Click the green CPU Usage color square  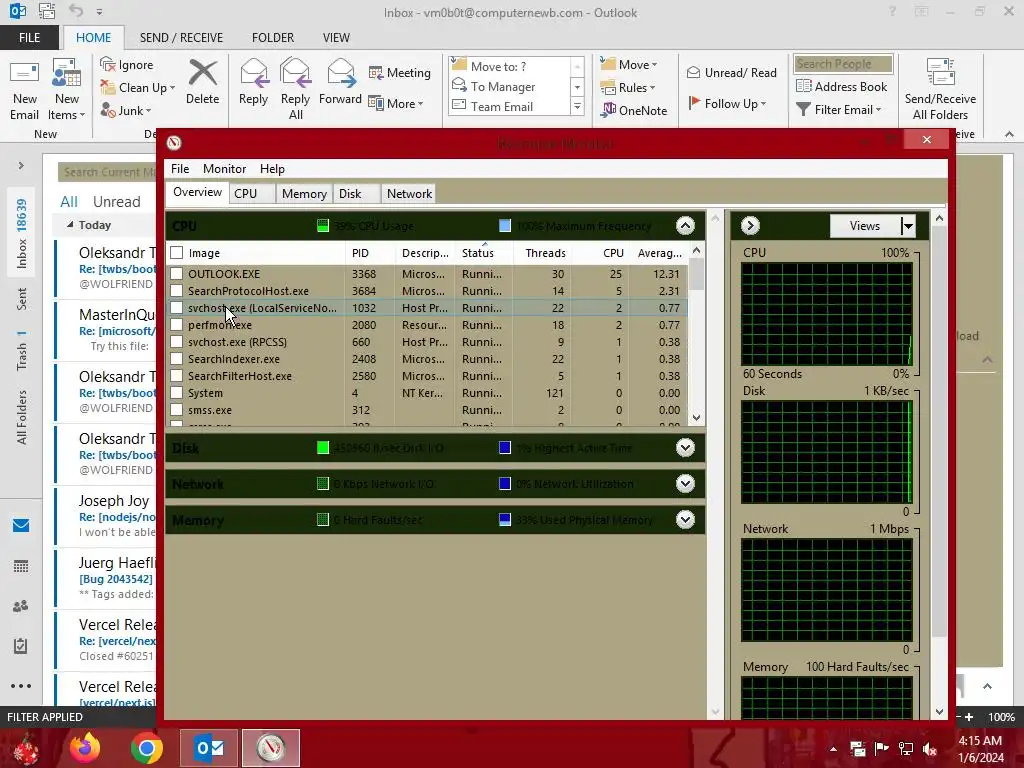point(323,226)
